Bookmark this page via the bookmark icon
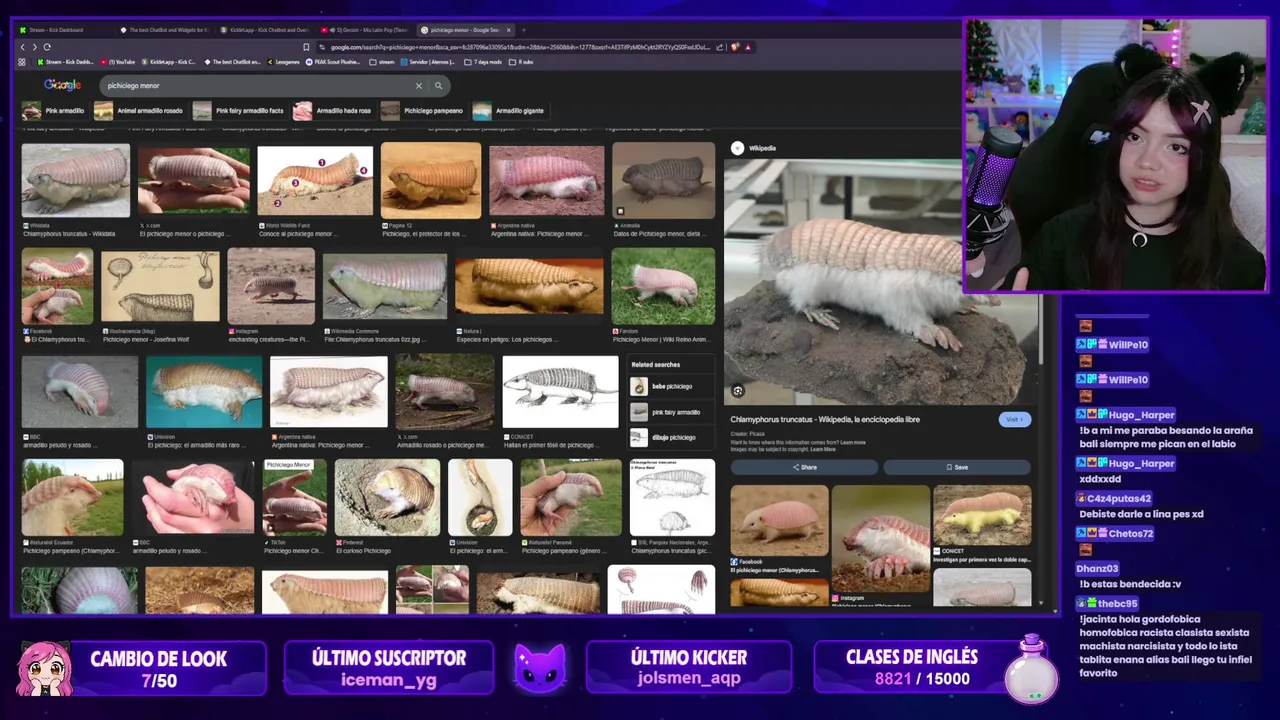Viewport: 1280px width, 720px height. (x=306, y=47)
